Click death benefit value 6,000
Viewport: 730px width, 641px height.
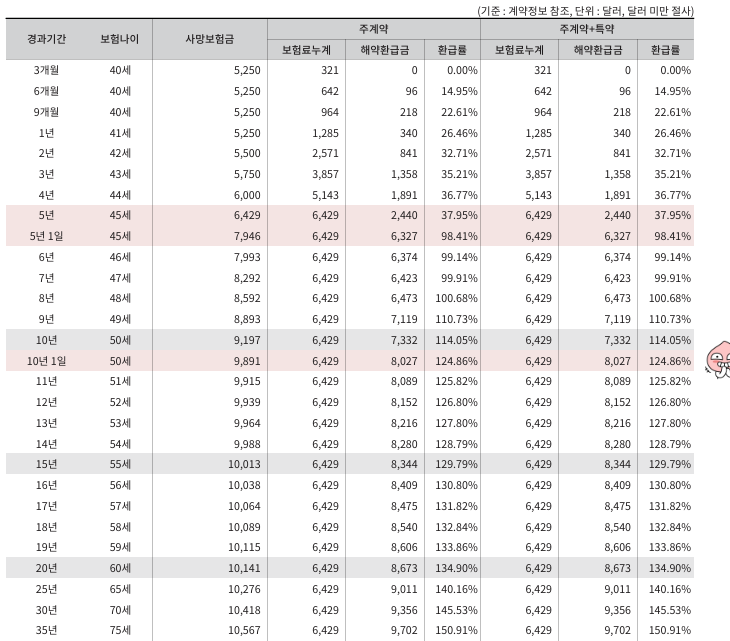[247, 195]
